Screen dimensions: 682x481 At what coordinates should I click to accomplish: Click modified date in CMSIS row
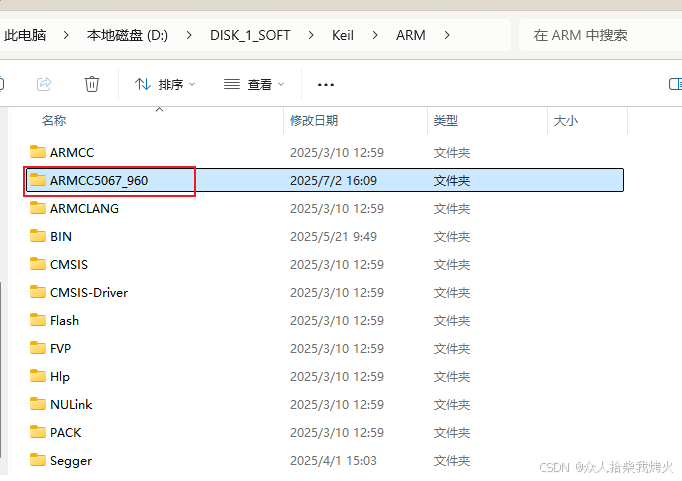[337, 264]
